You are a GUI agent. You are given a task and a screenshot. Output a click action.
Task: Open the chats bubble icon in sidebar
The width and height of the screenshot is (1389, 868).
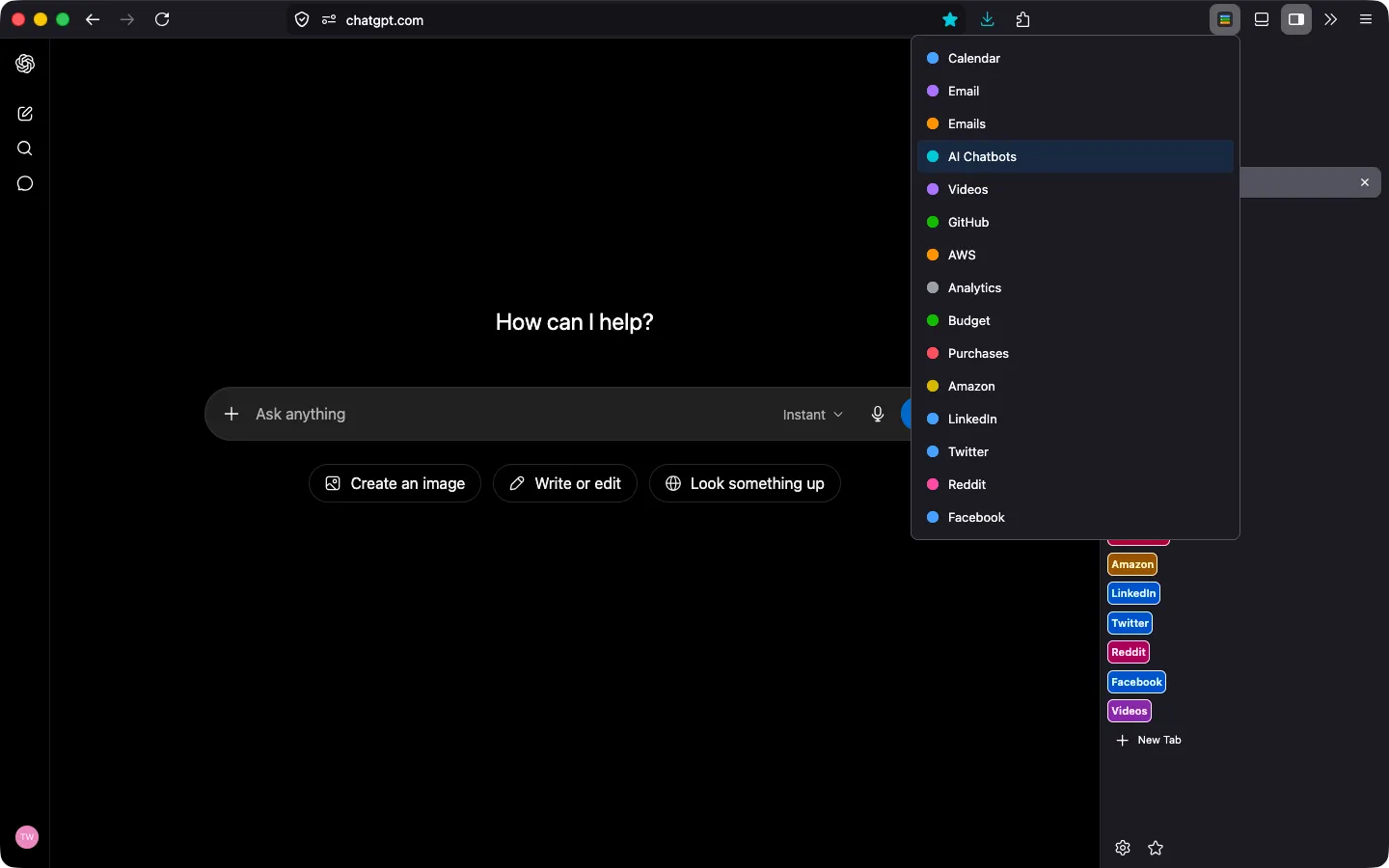[x=25, y=183]
